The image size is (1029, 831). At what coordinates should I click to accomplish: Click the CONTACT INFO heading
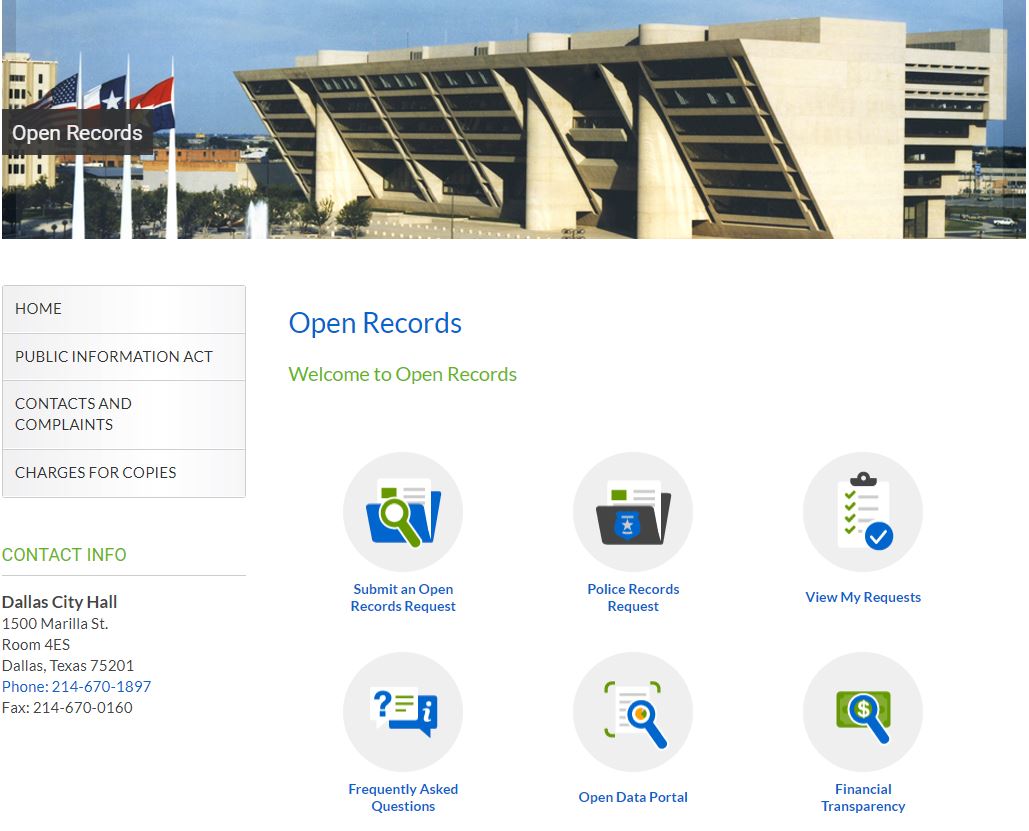[x=64, y=555]
